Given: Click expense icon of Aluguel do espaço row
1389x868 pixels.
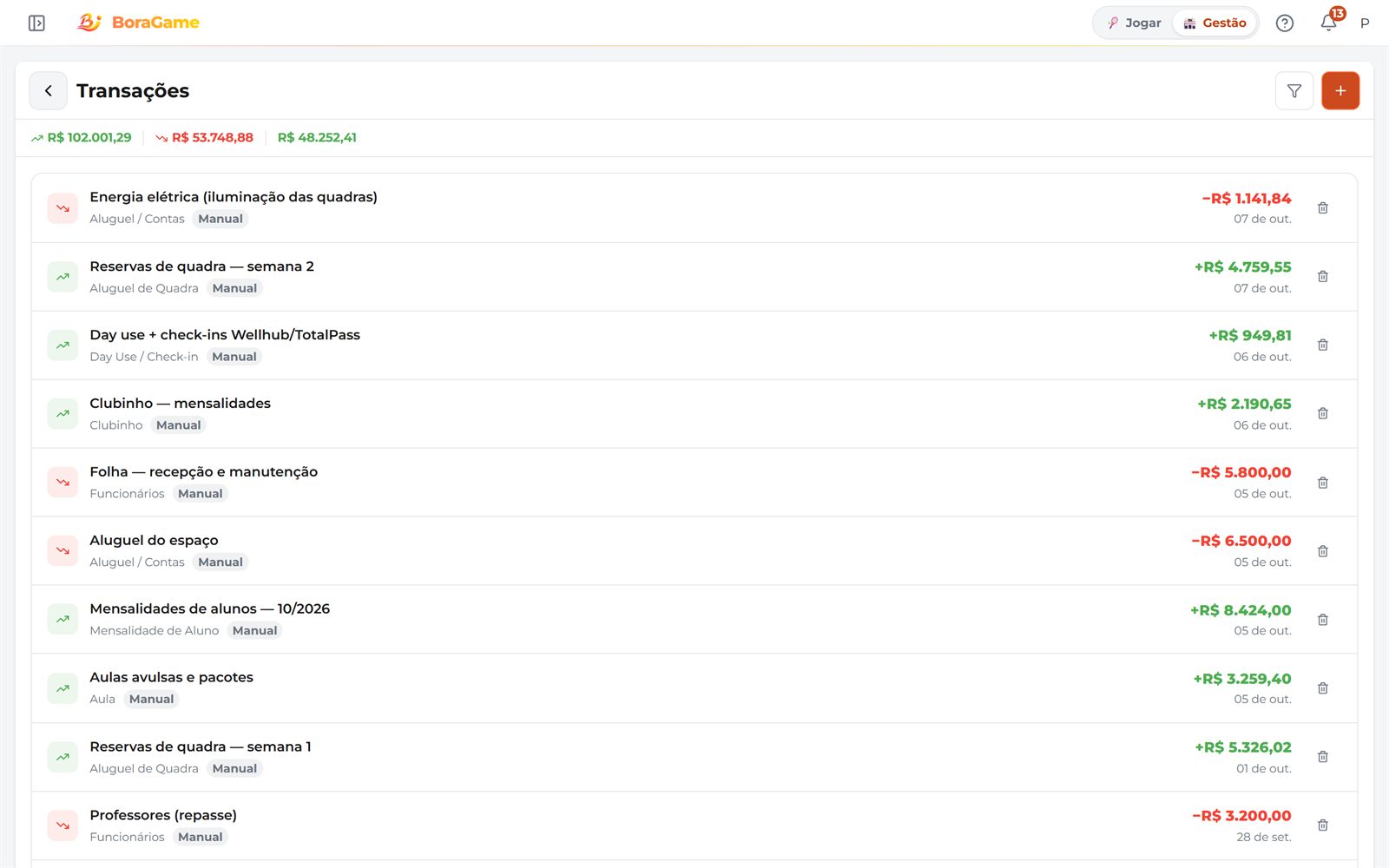Looking at the screenshot, I should [63, 551].
